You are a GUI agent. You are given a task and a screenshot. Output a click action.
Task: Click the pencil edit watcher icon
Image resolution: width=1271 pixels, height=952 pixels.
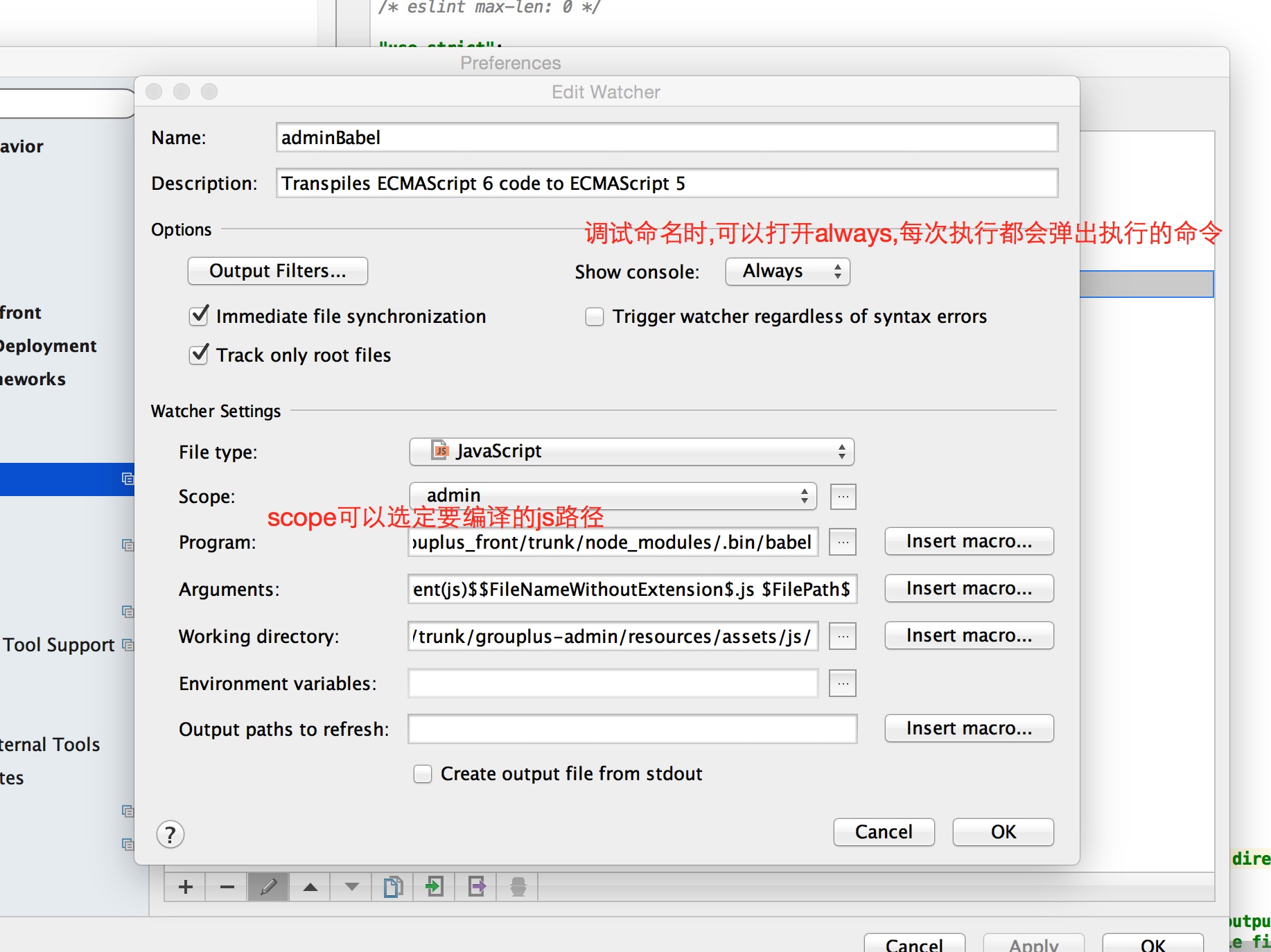pyautogui.click(x=268, y=887)
